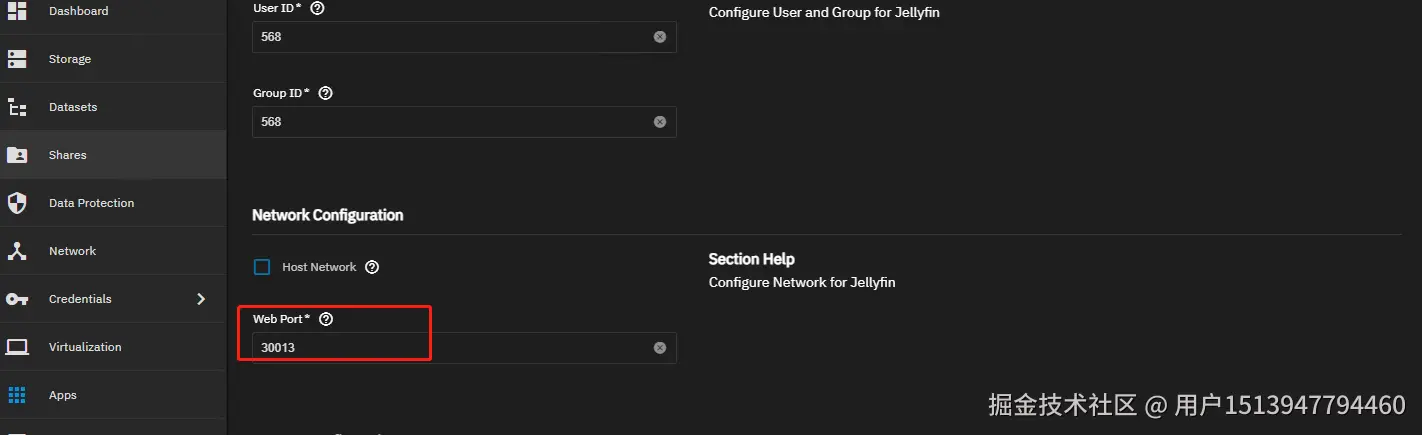Screen dimensions: 1422x435
Task: Click the Credentials key icon
Action: (x=17, y=299)
